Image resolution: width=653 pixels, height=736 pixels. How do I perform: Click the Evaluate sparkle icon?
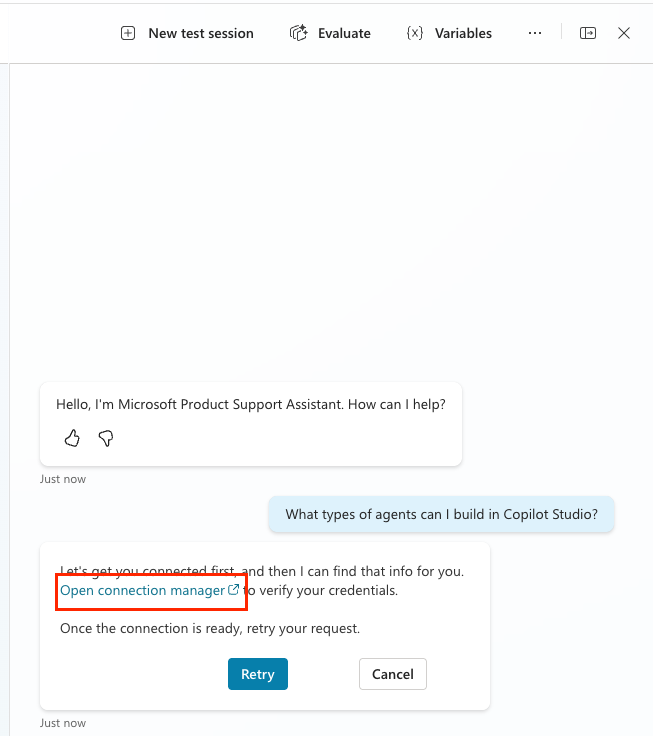299,33
